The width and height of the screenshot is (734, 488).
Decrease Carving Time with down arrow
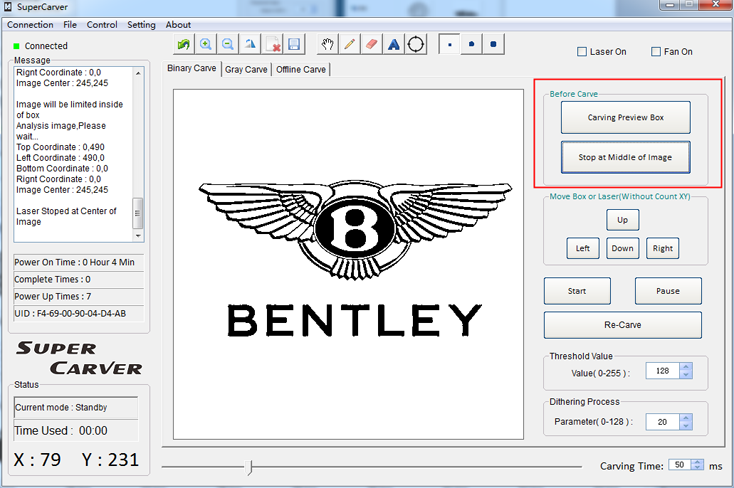point(697,467)
